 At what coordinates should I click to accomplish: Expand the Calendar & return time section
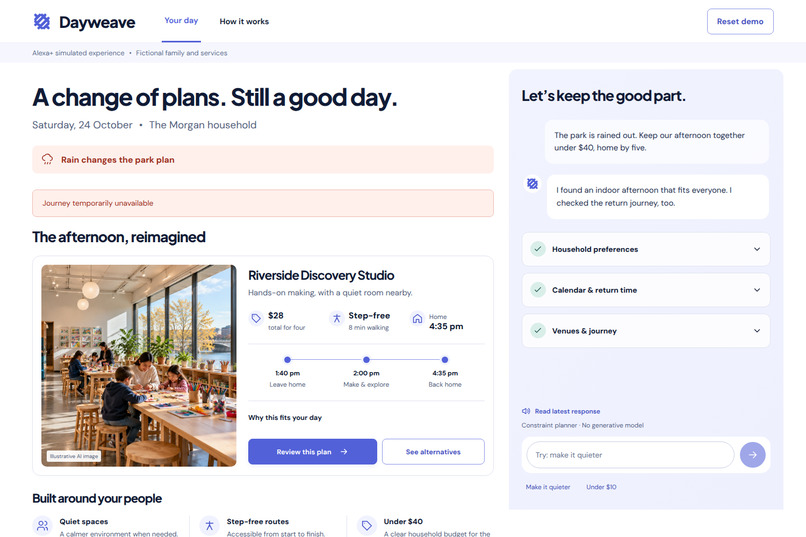pos(646,290)
